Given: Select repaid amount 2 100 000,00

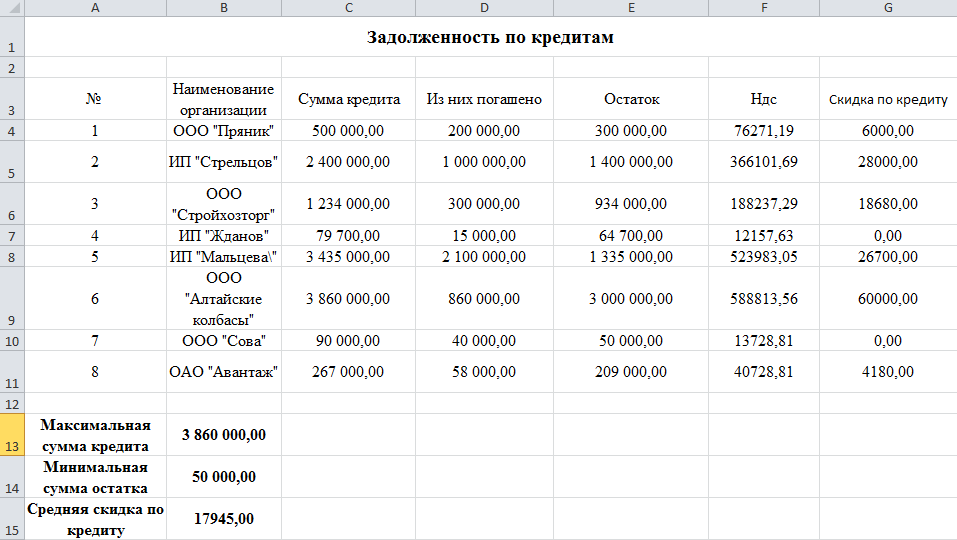Looking at the screenshot, I should [485, 256].
